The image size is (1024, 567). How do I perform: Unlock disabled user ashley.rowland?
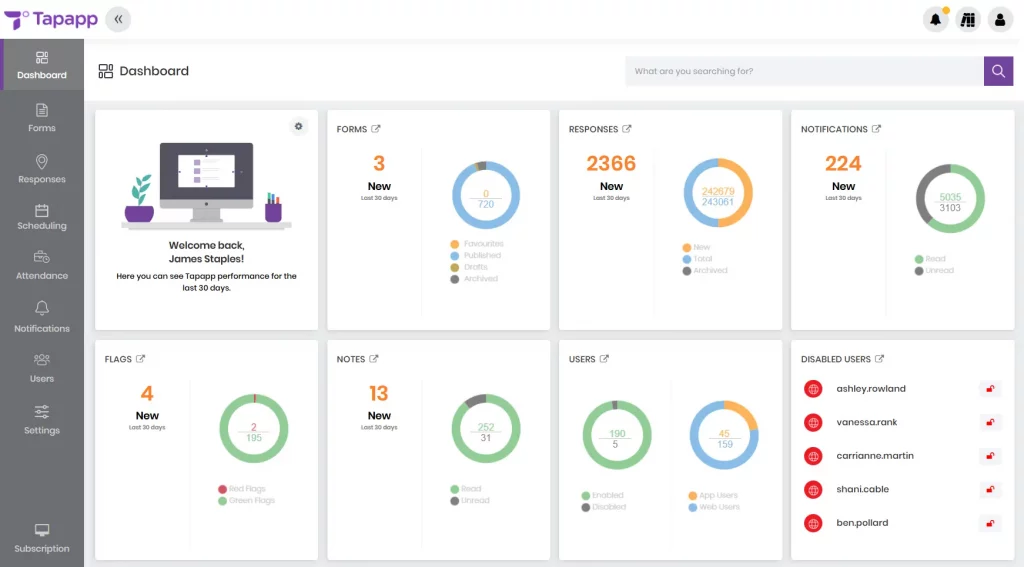pos(990,389)
